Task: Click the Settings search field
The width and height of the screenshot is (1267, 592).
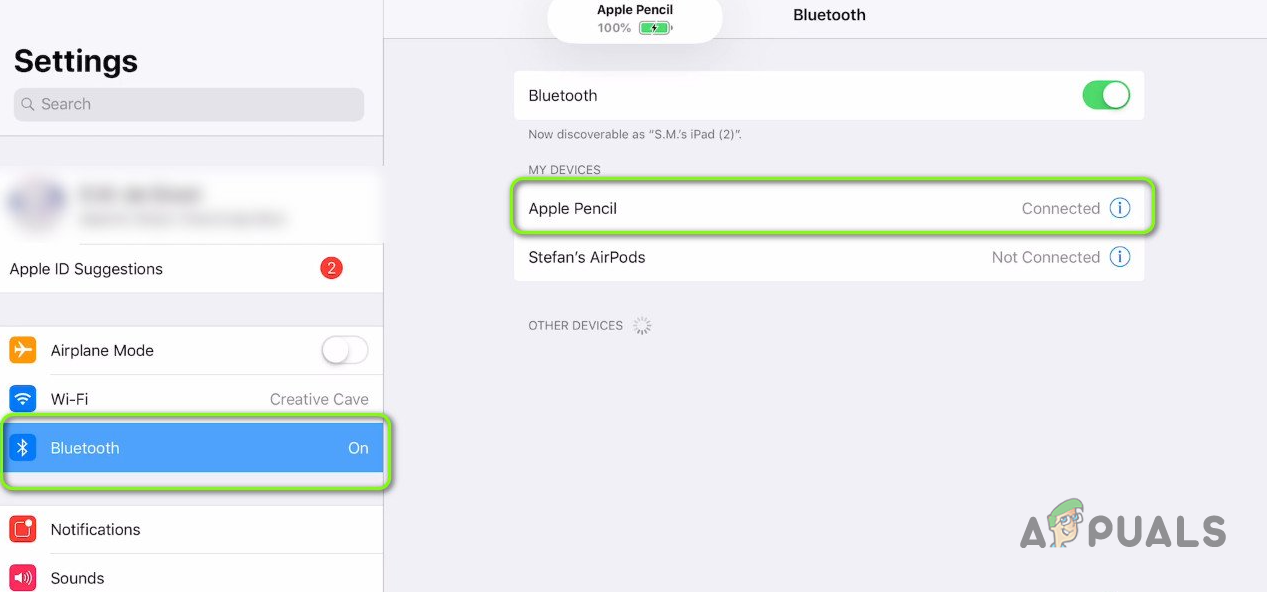Action: click(x=189, y=104)
